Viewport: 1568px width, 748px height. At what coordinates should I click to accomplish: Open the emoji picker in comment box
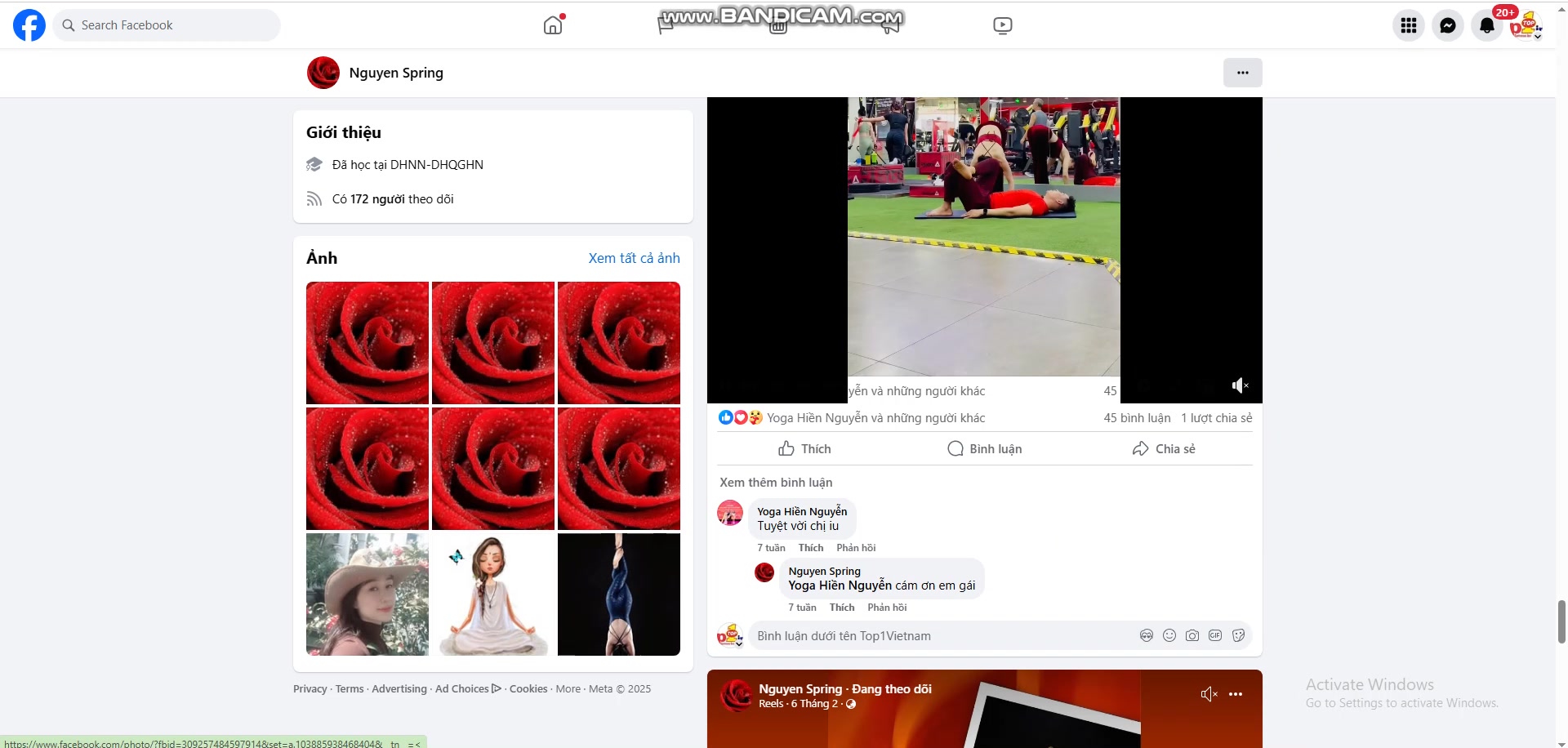pyautogui.click(x=1169, y=635)
